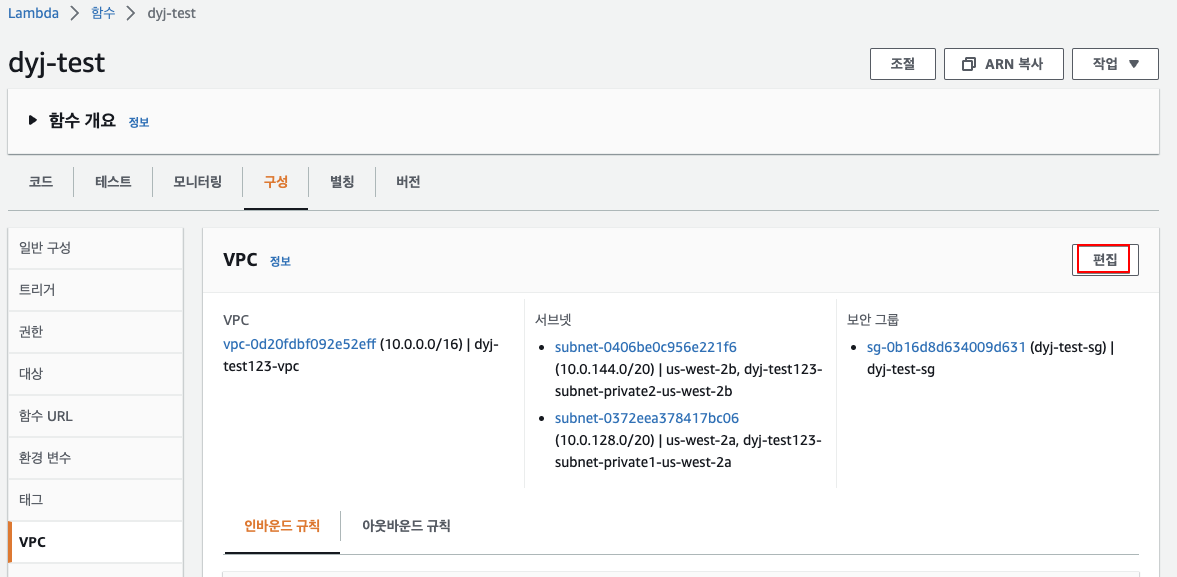This screenshot has height=577, width=1177.
Task: Select the 별칭 tab
Action: click(342, 182)
